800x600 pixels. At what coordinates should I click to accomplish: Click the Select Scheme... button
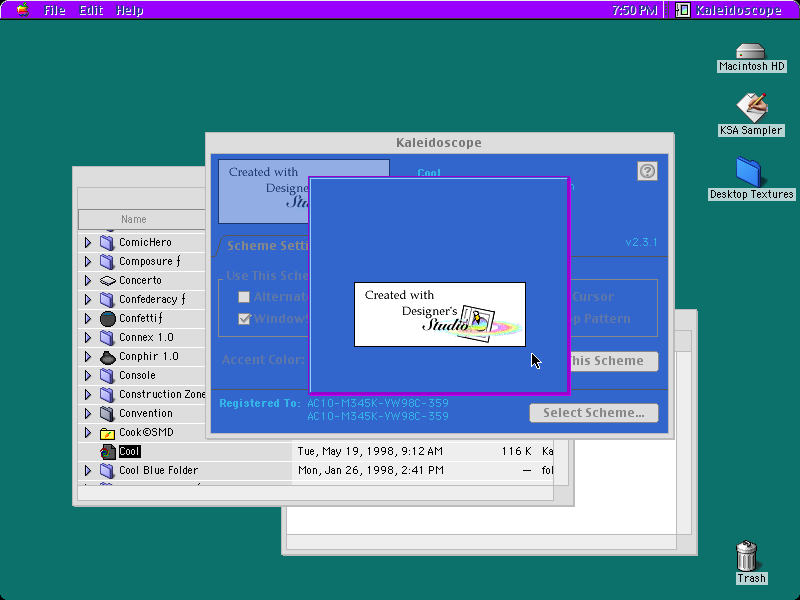pos(594,413)
